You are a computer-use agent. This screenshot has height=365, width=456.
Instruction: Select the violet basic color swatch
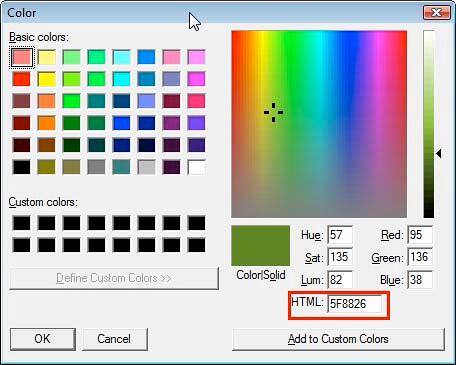196,123
